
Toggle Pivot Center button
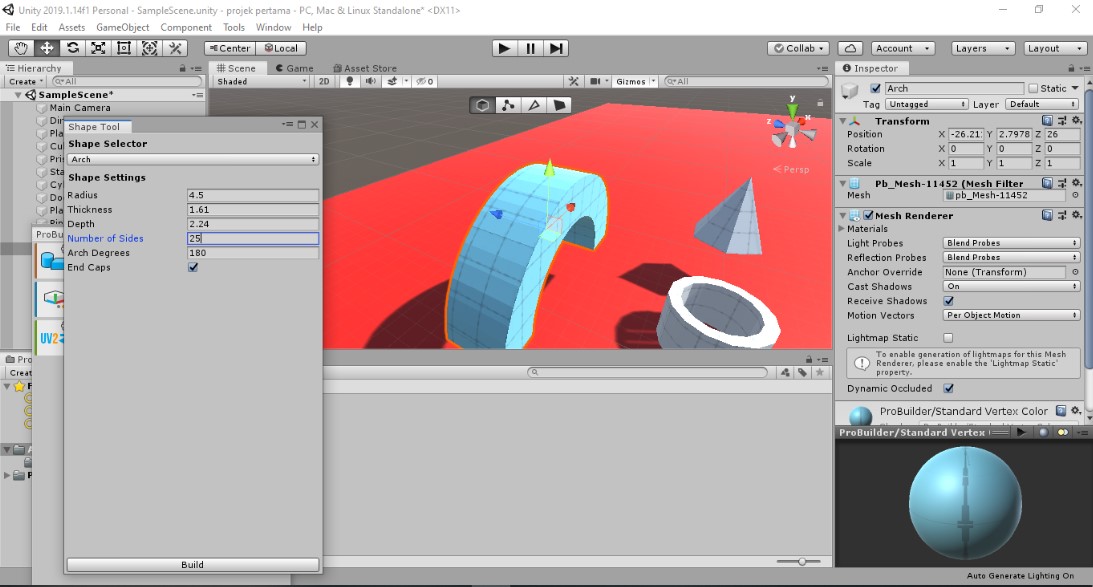point(230,48)
